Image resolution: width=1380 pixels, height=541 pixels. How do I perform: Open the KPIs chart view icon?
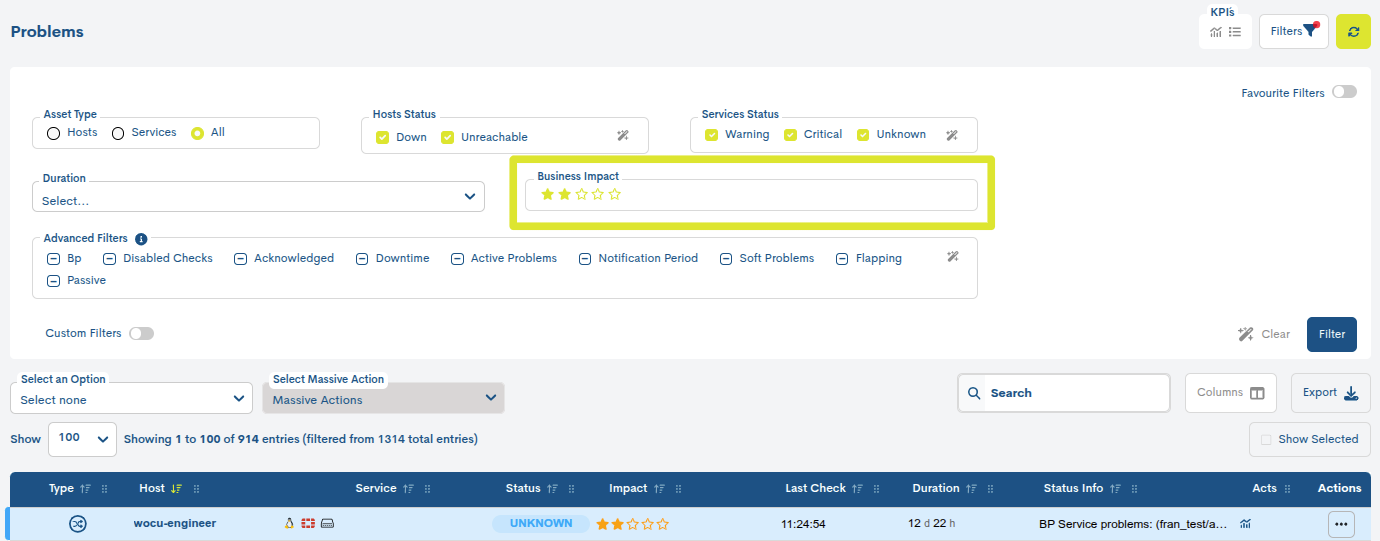point(1216,32)
